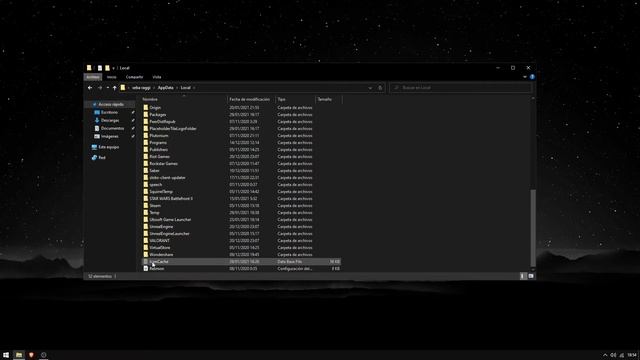Screen dimensions: 640x360
Task: Click the address bar folder icon
Action: [122, 87]
